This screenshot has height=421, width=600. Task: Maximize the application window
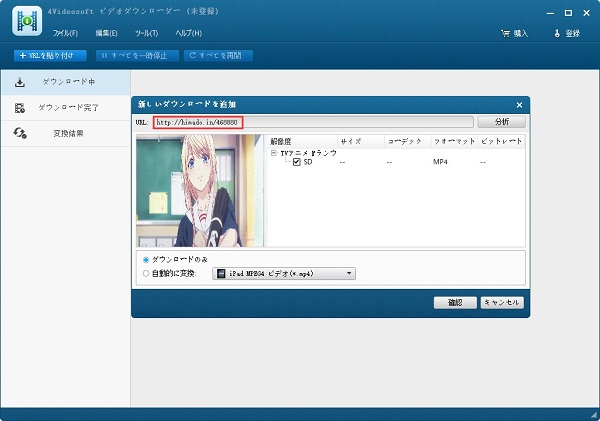point(568,13)
